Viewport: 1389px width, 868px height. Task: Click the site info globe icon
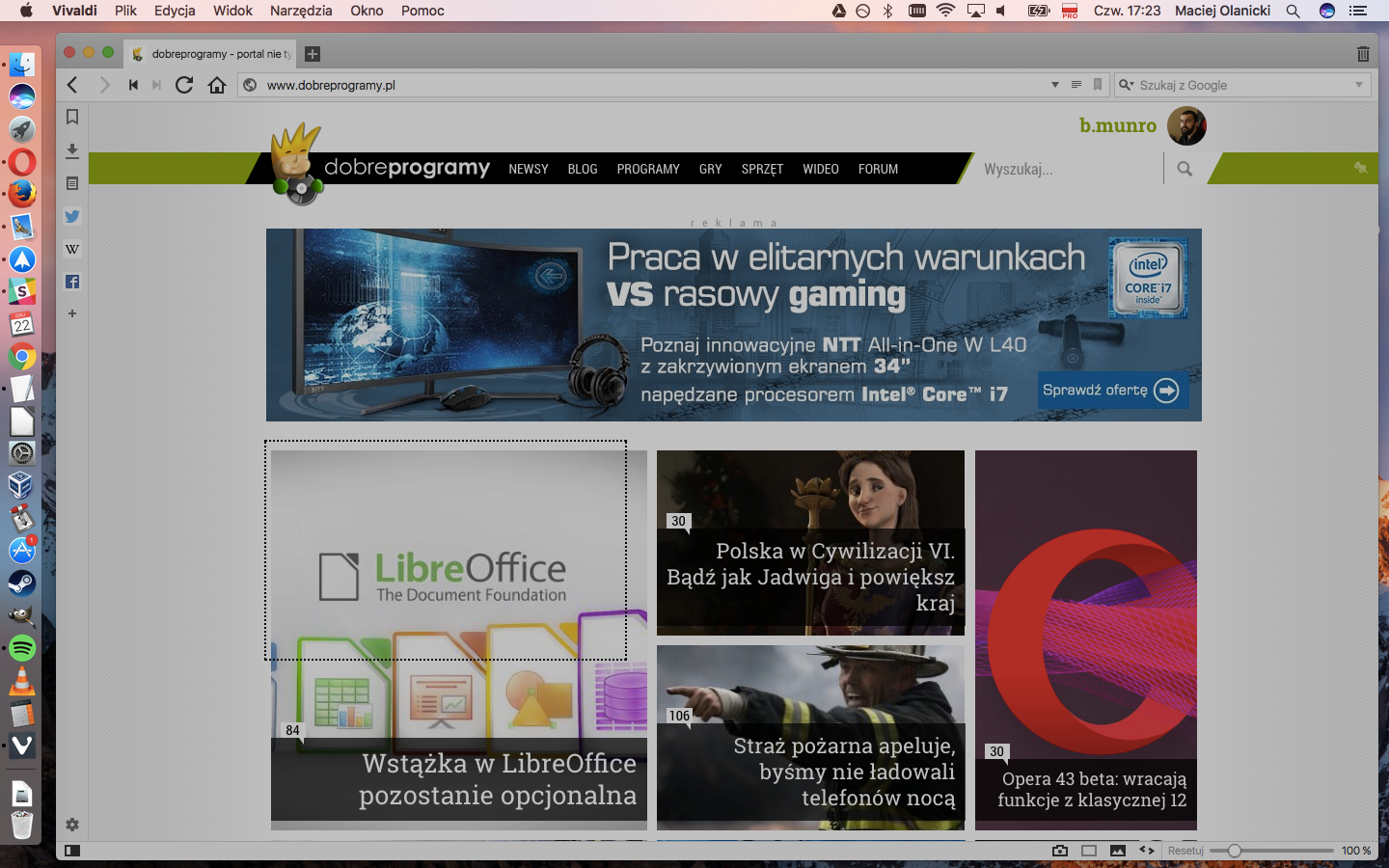coord(250,85)
